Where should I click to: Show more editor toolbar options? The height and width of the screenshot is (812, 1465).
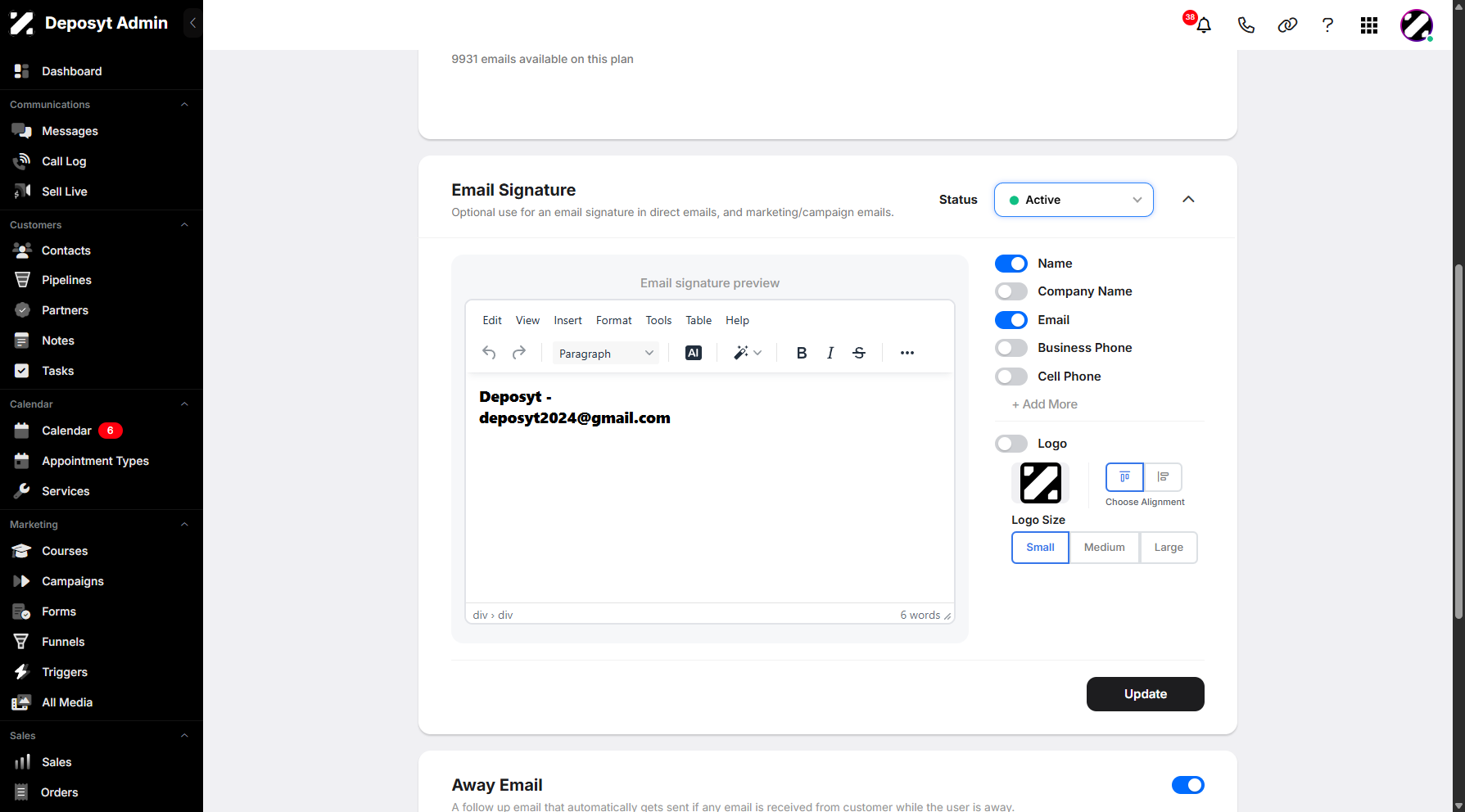point(907,353)
